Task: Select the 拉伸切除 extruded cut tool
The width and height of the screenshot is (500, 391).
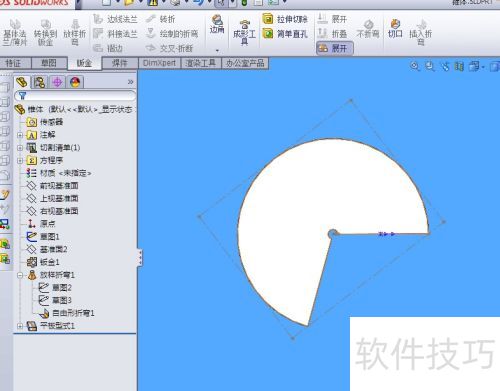Action: [x=285, y=19]
